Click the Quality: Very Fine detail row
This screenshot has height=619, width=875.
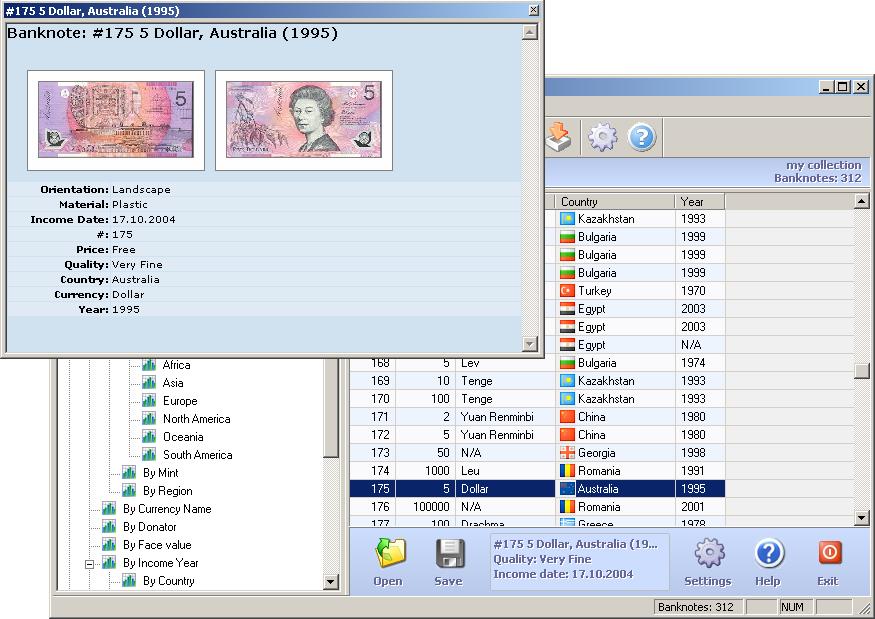[x=264, y=265]
